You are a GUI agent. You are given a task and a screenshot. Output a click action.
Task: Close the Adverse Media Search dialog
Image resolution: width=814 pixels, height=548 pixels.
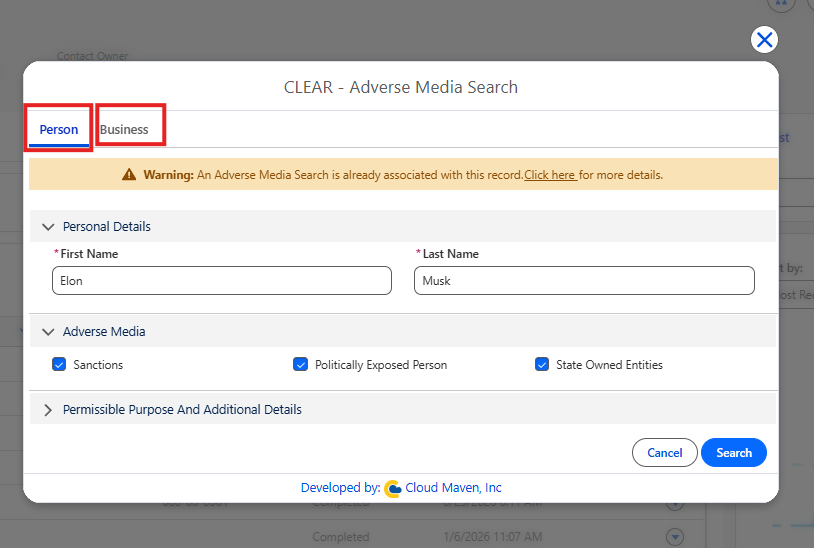click(x=764, y=39)
